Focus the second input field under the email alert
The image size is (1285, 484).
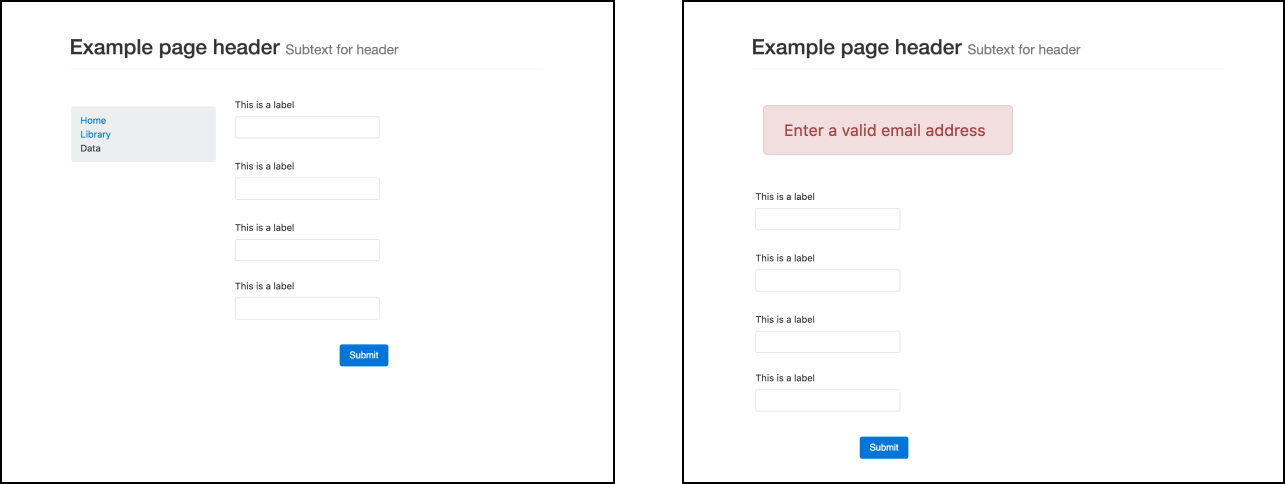click(828, 280)
